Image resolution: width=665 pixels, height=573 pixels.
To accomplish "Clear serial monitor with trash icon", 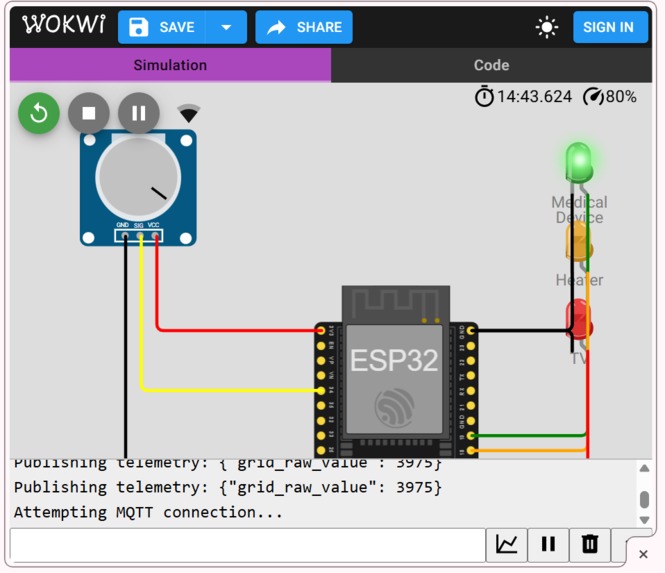I will click(590, 545).
